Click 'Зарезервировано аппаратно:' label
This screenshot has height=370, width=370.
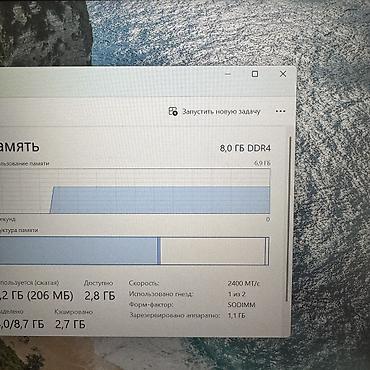pos(175,315)
